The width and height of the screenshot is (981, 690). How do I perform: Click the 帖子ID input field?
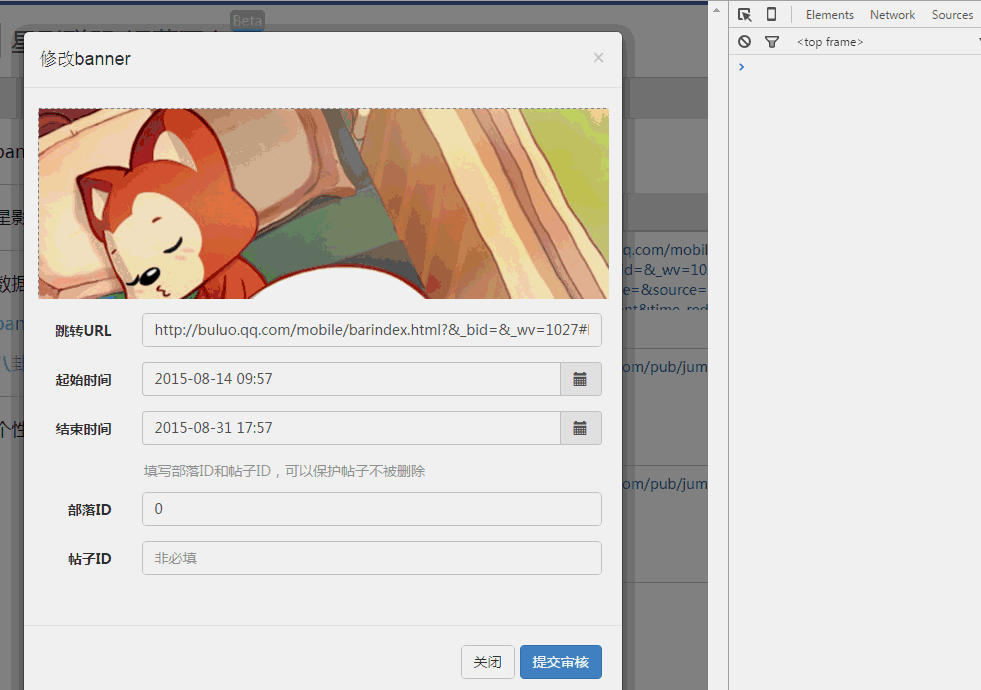(x=371, y=558)
